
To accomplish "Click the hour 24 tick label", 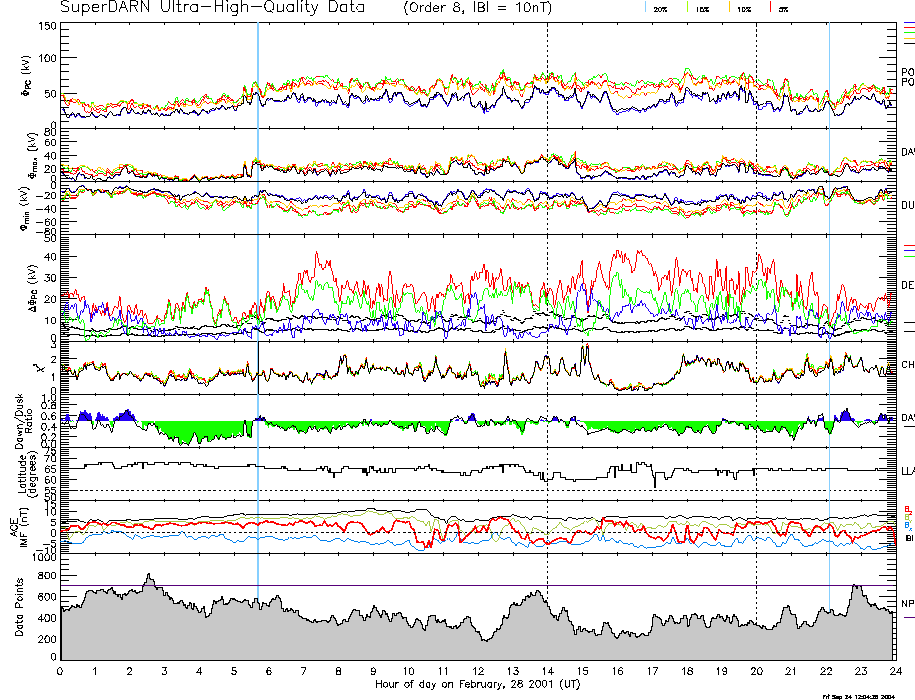I will [893, 671].
